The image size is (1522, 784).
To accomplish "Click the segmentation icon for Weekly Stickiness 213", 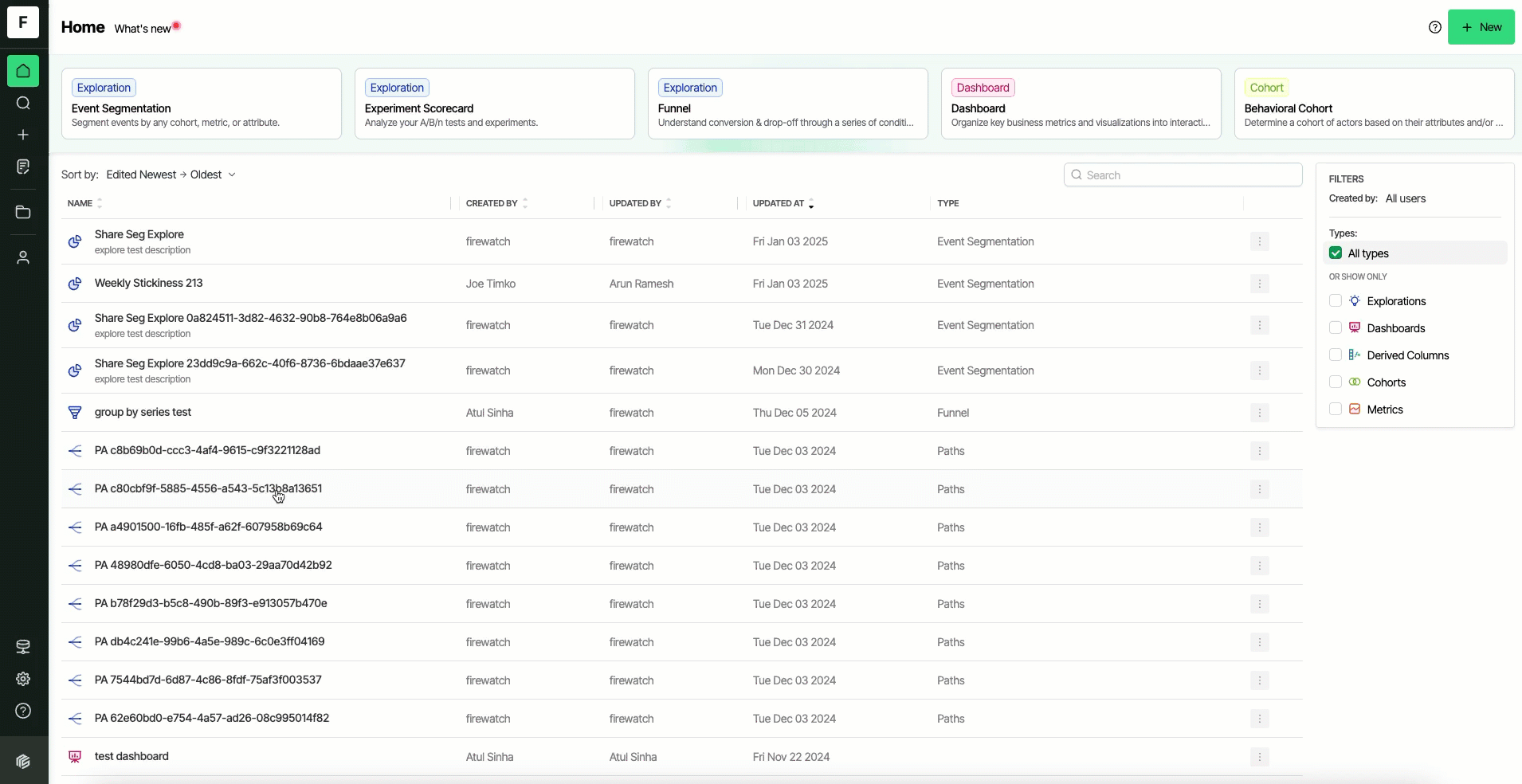I will point(75,284).
